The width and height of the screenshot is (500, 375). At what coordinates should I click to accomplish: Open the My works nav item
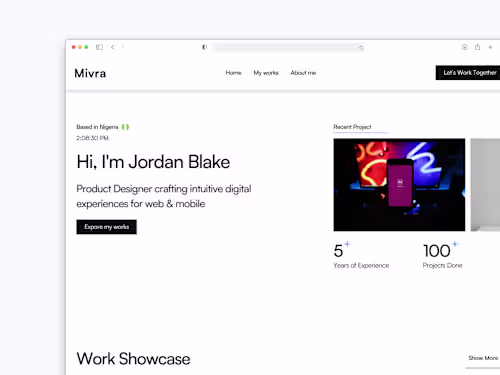coord(266,73)
